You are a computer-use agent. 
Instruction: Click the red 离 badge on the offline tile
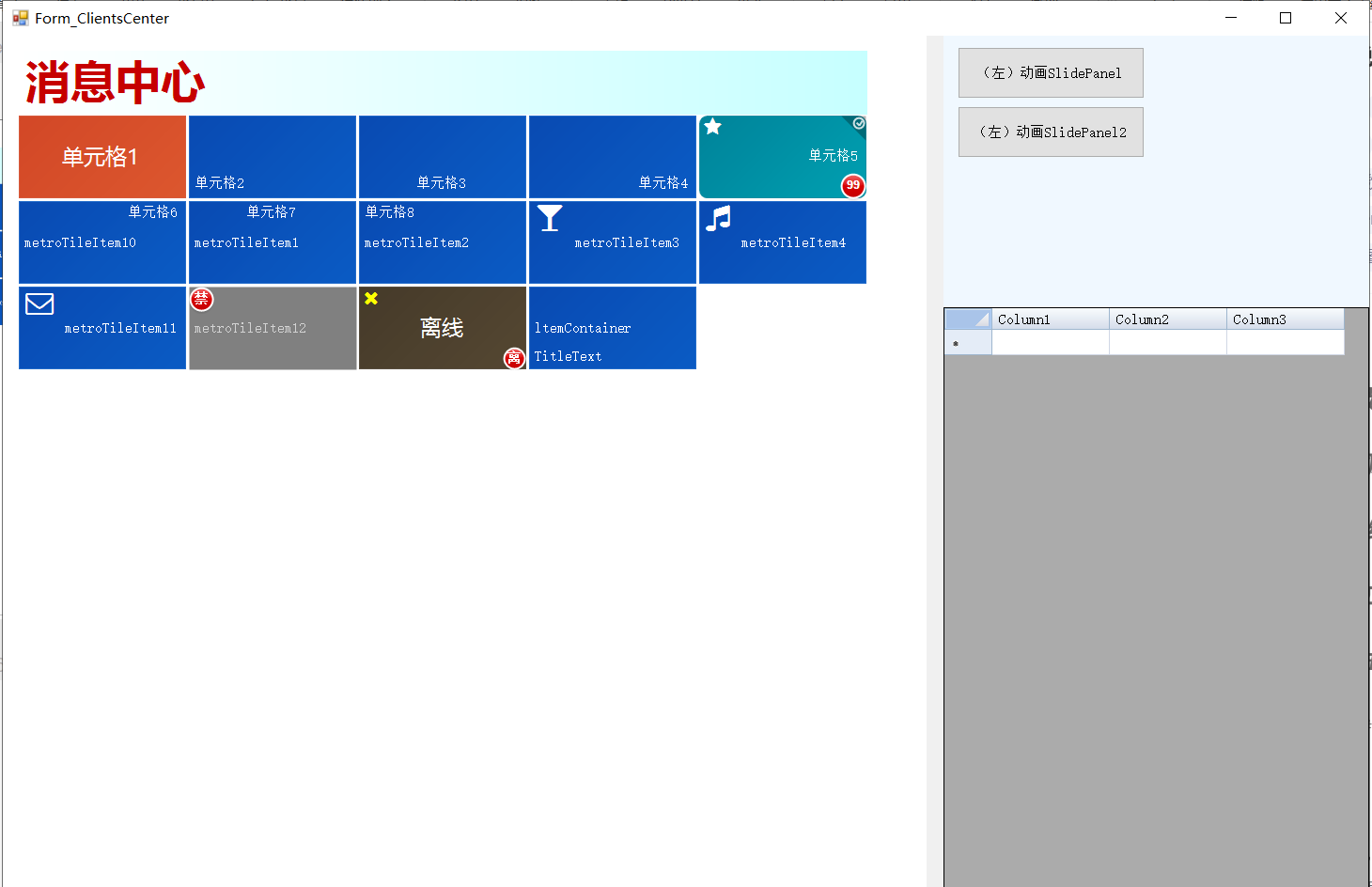coord(513,359)
